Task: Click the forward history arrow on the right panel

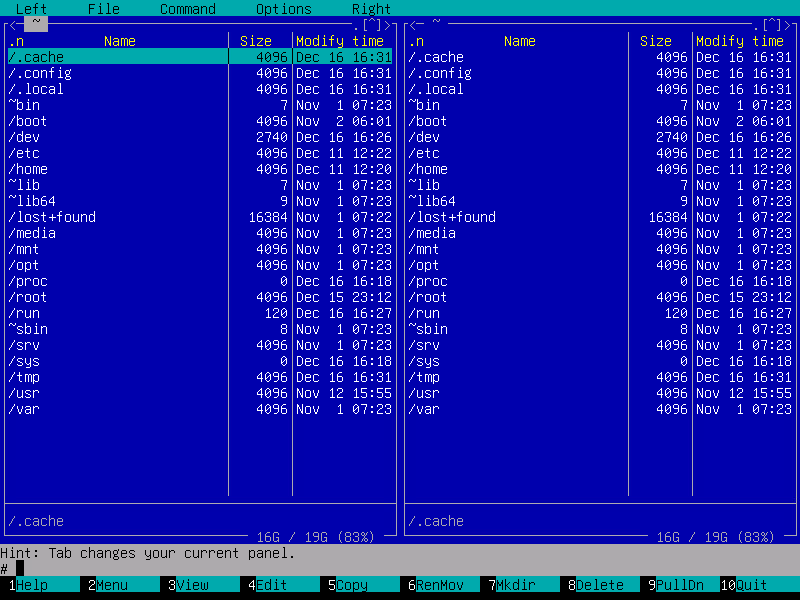Action: [790, 23]
